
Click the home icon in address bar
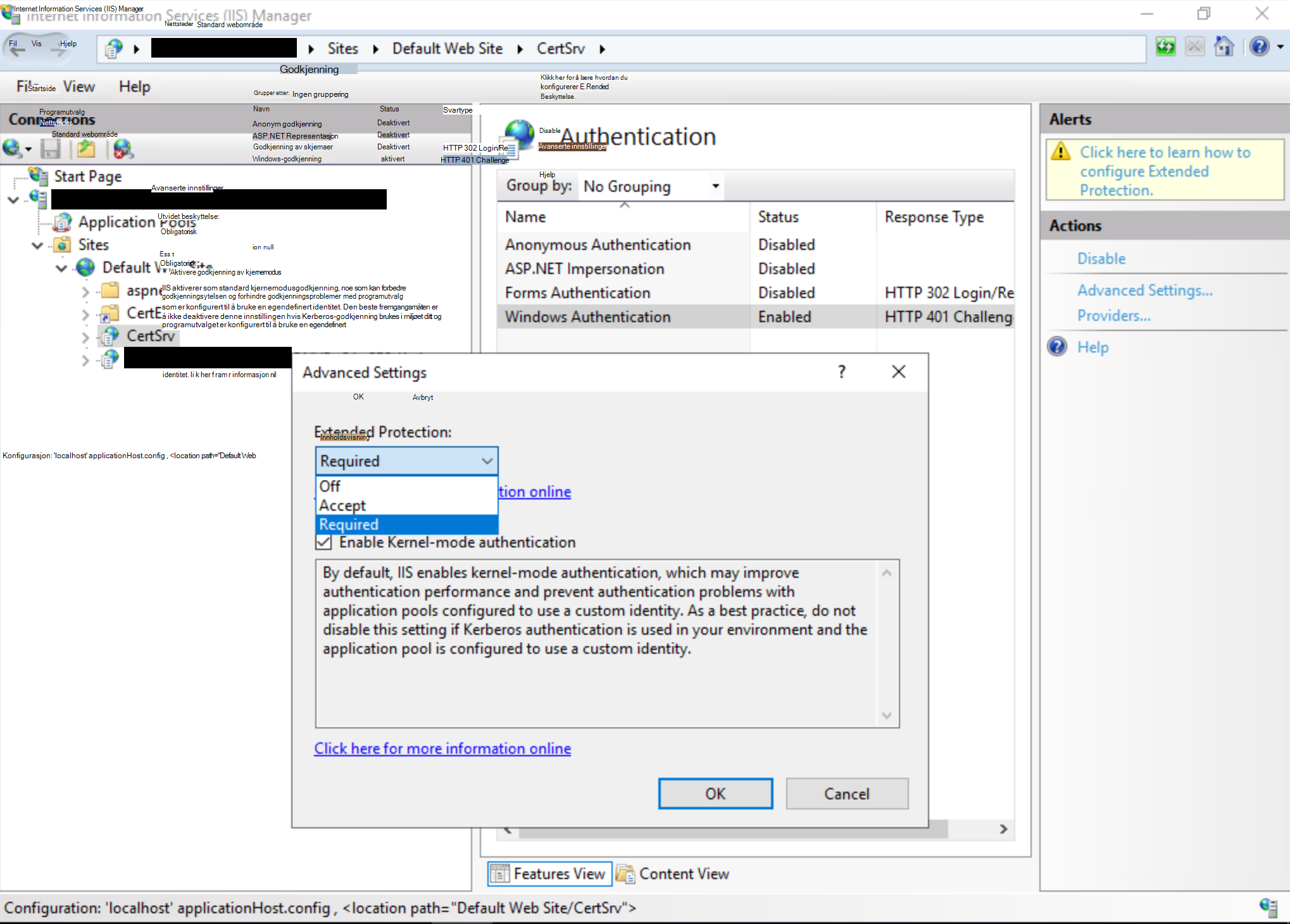(x=1224, y=47)
